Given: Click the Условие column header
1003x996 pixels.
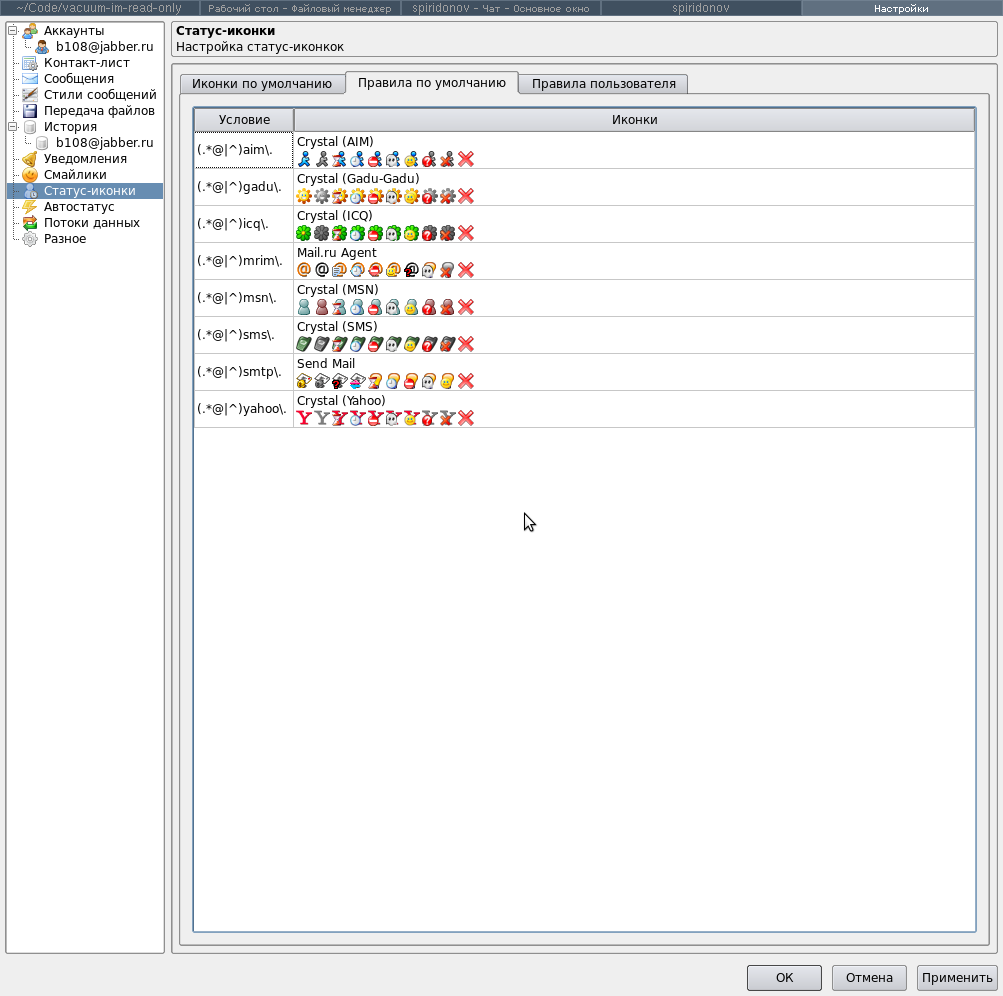Looking at the screenshot, I should click(x=244, y=120).
